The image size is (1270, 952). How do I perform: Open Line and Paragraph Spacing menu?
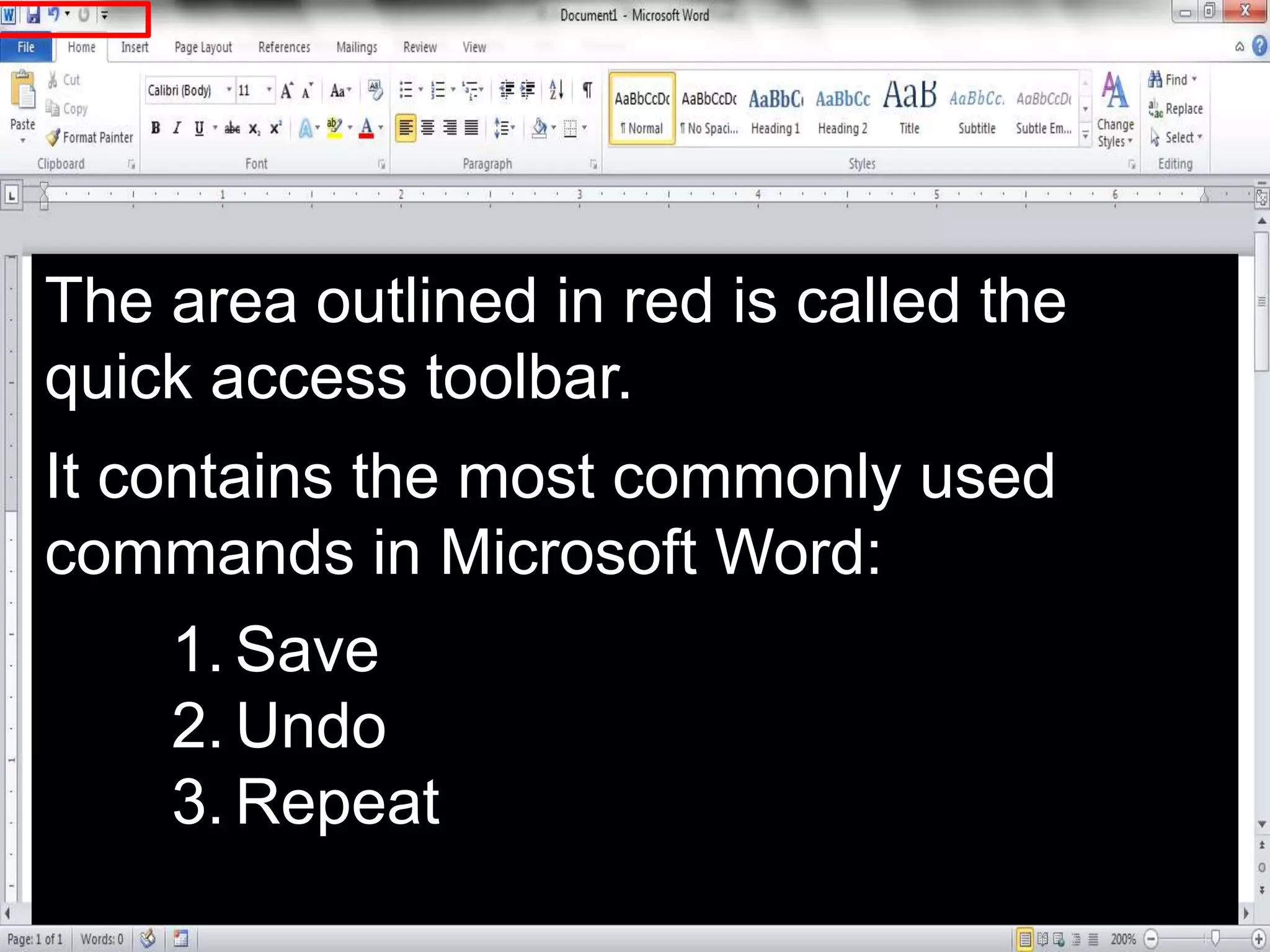tap(504, 128)
